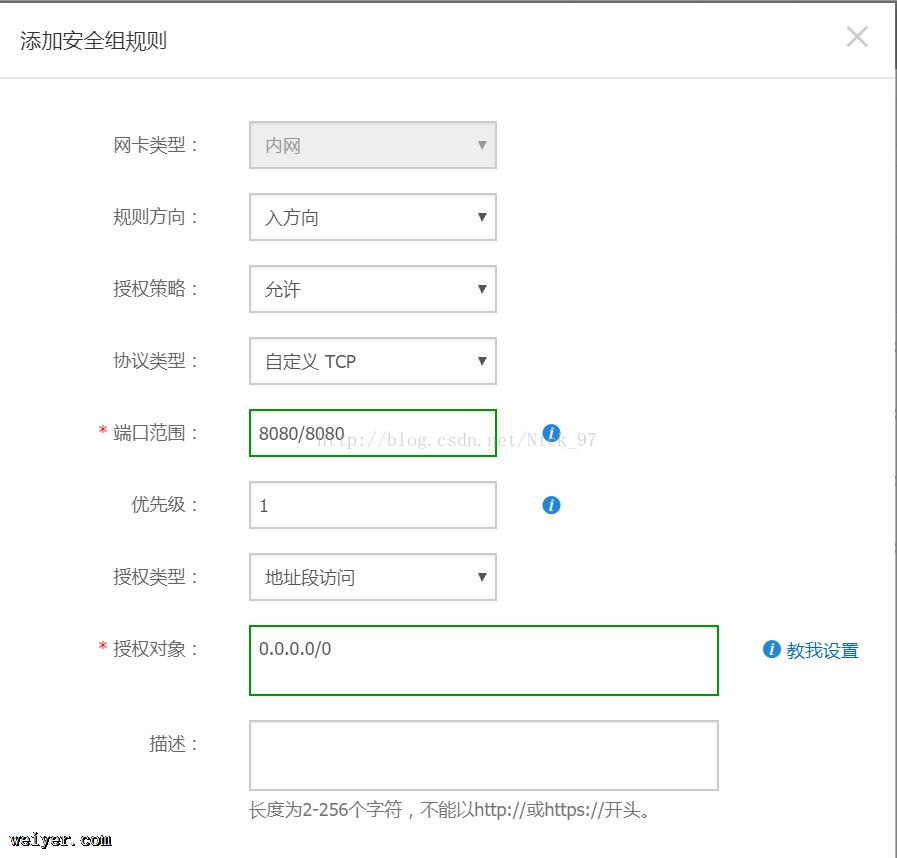Close the 添加安全组规则 dialog

pyautogui.click(x=857, y=38)
